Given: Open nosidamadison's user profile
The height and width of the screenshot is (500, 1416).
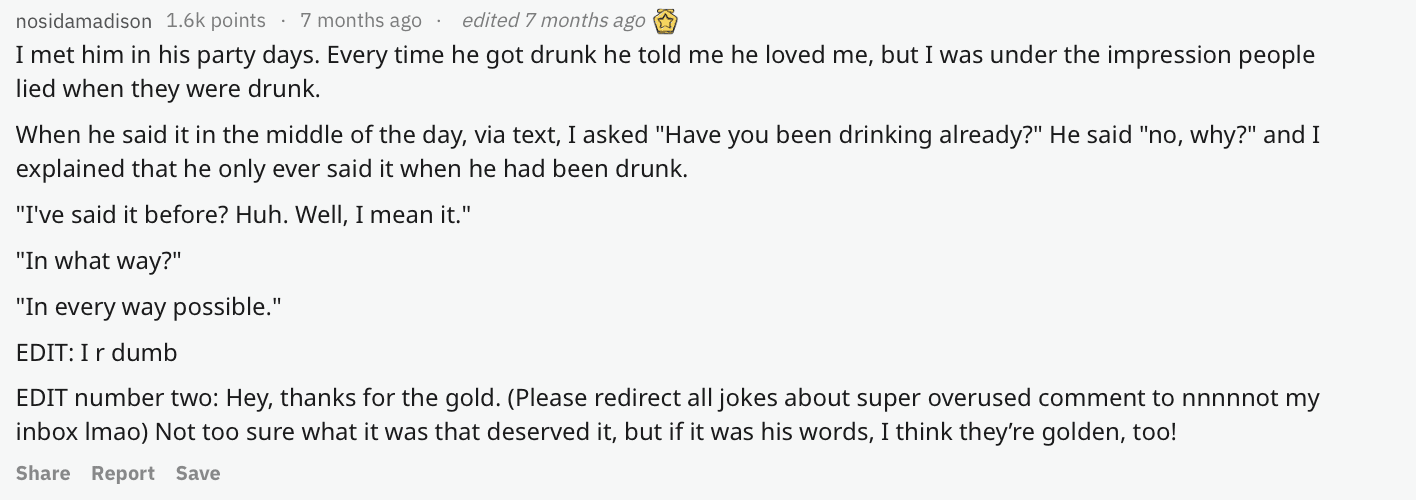Looking at the screenshot, I should coord(84,21).
